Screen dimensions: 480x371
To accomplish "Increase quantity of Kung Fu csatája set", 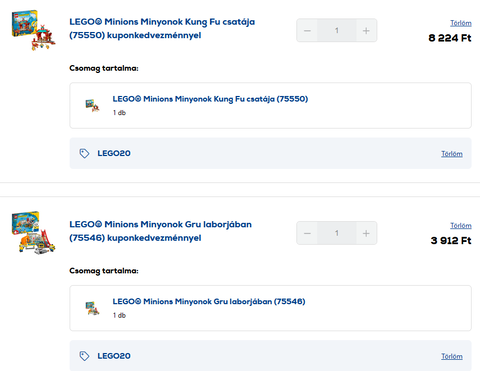I will [x=366, y=30].
